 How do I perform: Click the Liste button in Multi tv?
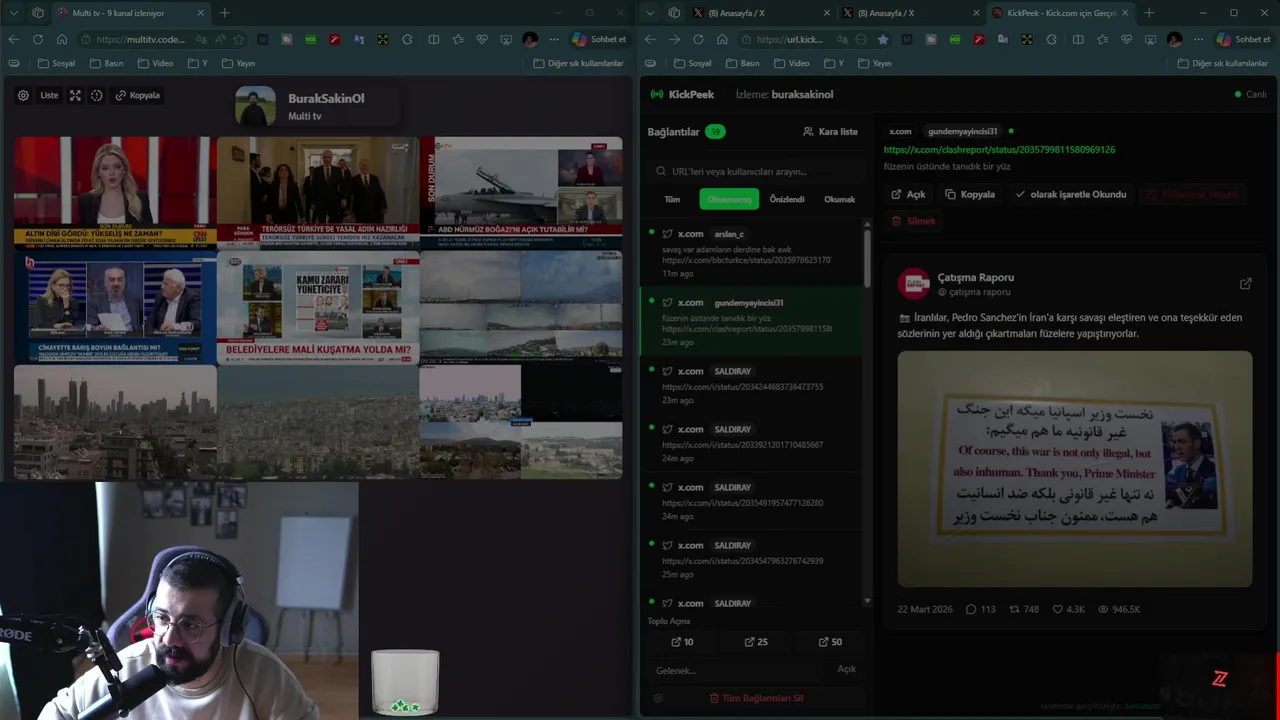tap(49, 95)
